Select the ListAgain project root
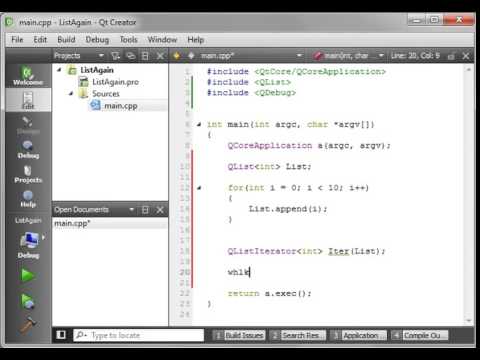This screenshot has height=360, width=480. (97, 70)
